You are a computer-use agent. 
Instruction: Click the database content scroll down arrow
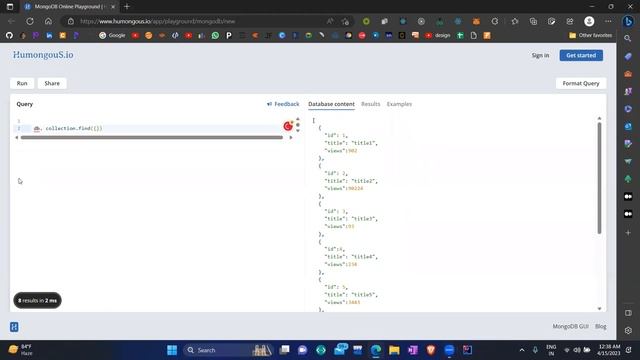coord(599,309)
